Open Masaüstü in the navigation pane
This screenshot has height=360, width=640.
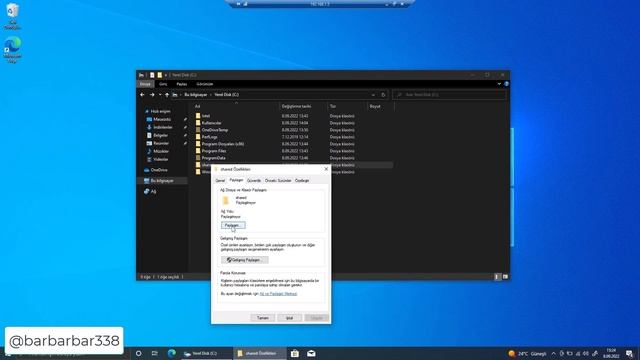coord(162,119)
